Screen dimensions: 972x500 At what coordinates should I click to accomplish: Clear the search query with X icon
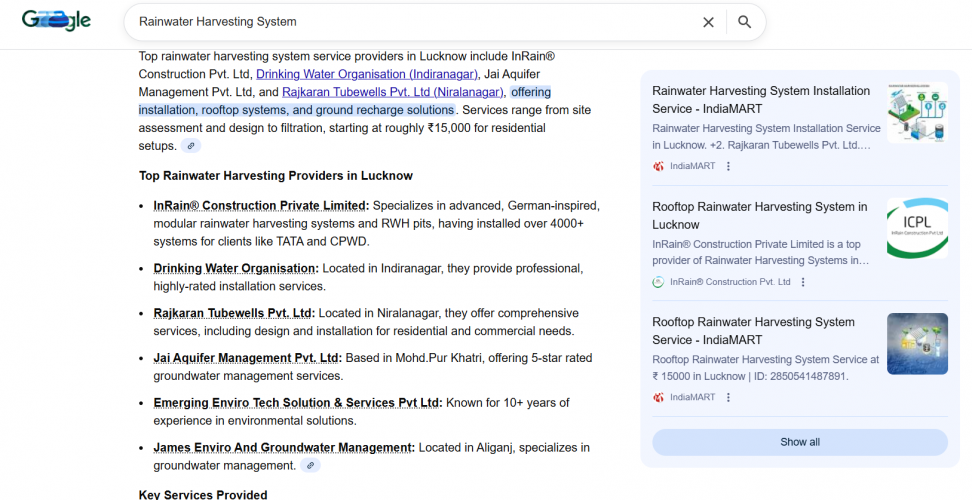click(x=708, y=22)
